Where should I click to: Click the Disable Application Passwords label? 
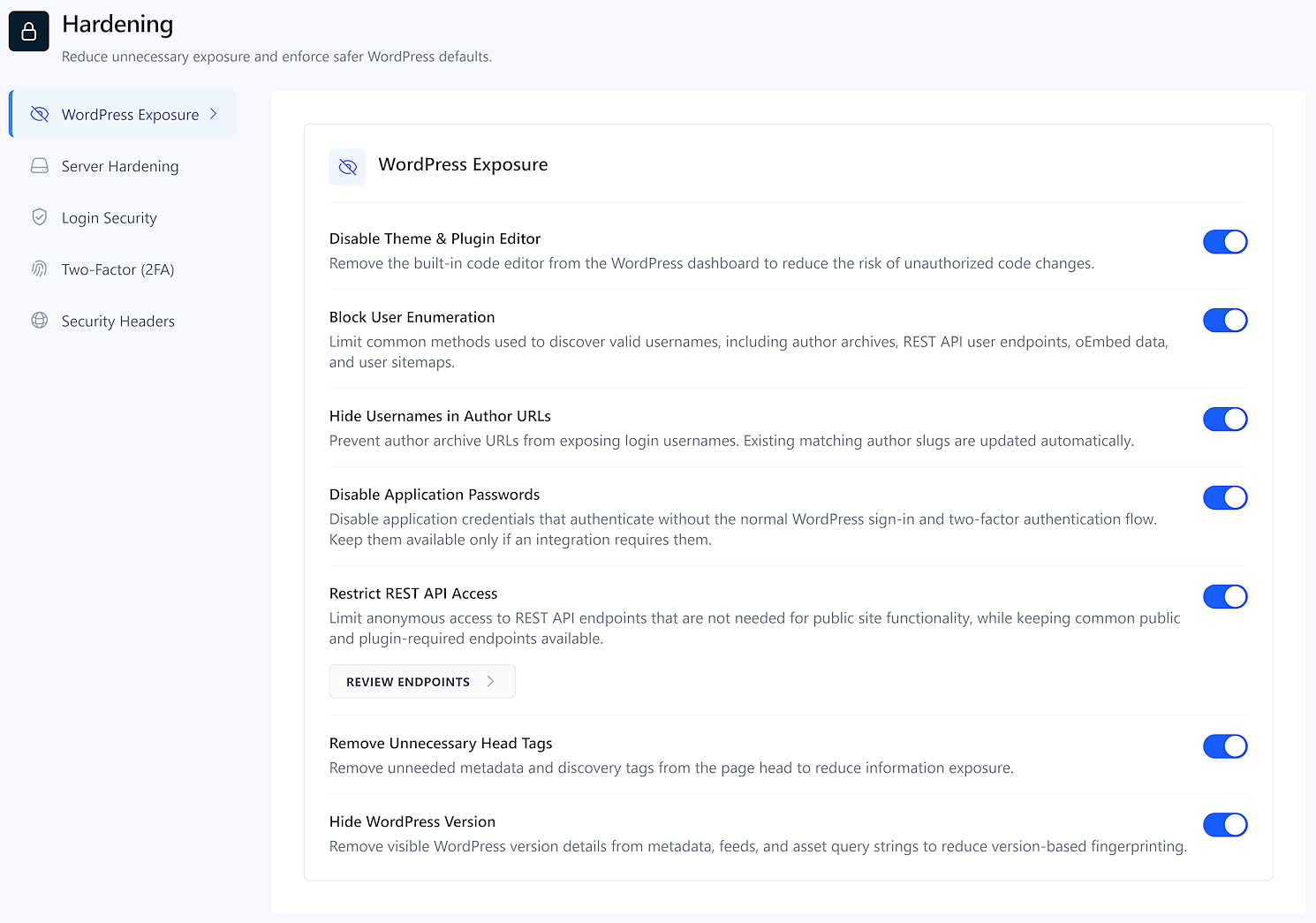pos(435,495)
